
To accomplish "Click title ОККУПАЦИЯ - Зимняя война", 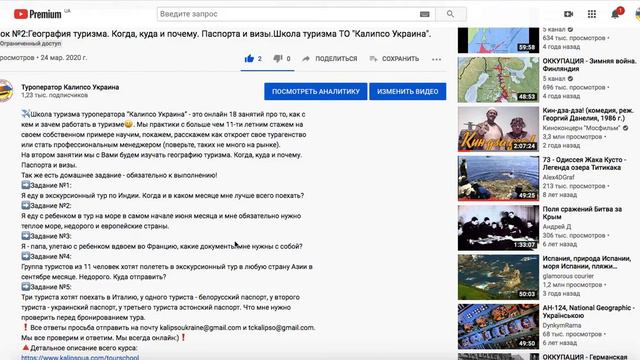I will (589, 64).
